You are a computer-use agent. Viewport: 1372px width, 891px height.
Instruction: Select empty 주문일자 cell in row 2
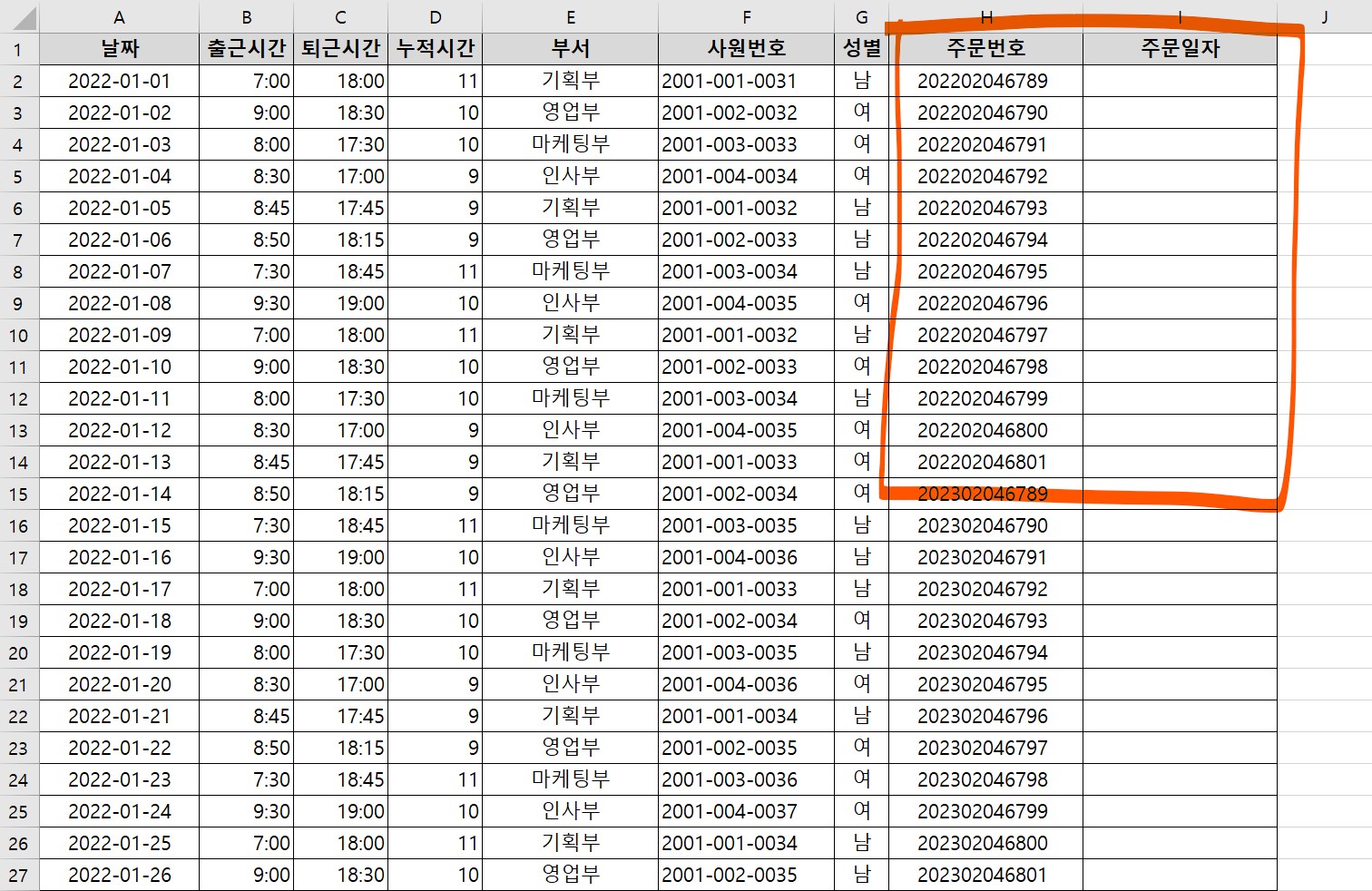tap(1181, 82)
